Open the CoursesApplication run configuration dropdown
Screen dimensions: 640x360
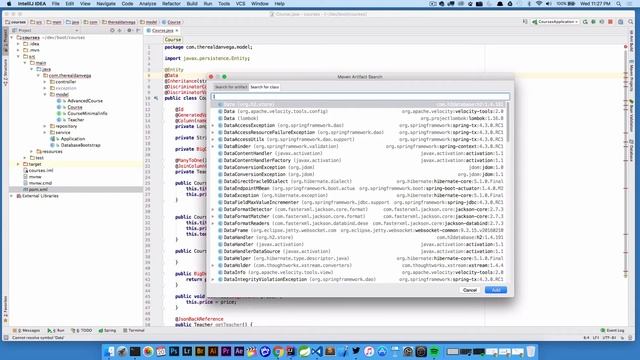[555, 22]
